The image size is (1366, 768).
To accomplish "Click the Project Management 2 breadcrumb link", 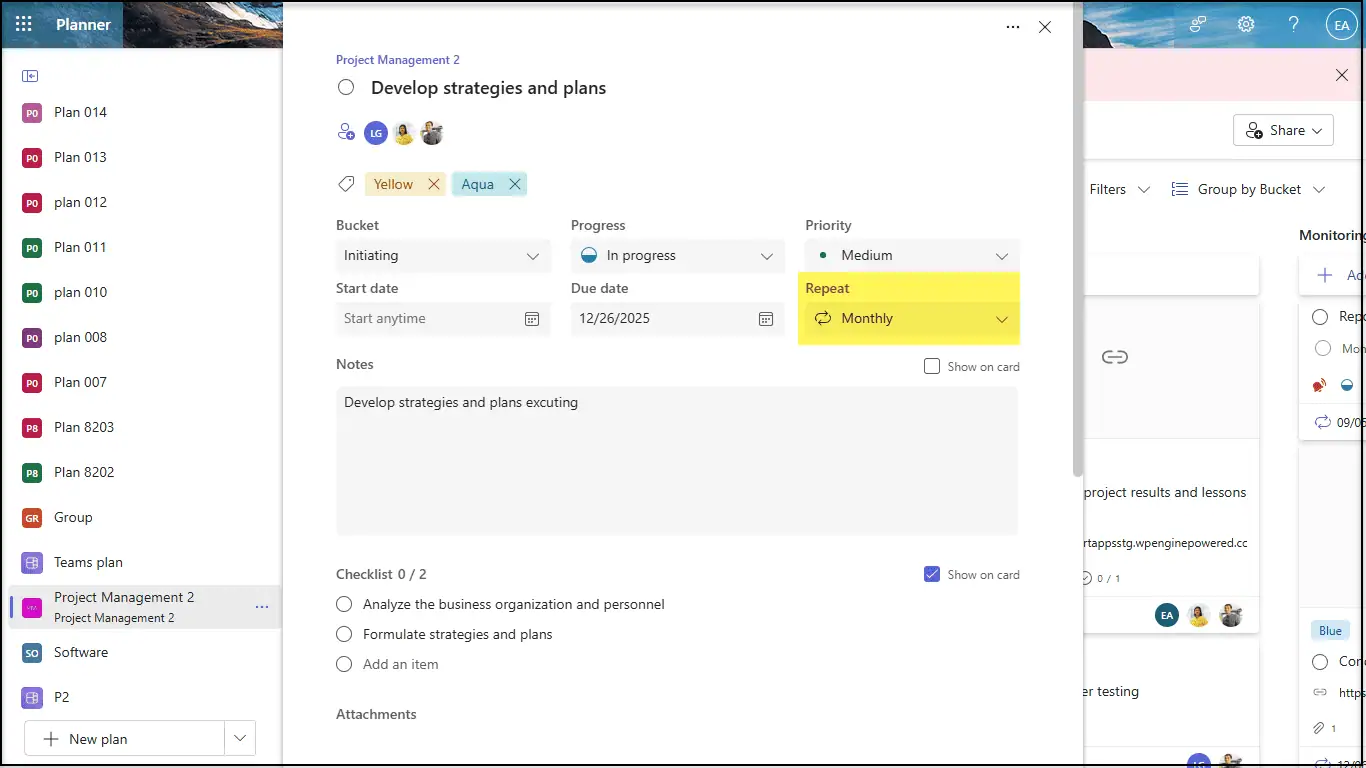I will point(398,60).
